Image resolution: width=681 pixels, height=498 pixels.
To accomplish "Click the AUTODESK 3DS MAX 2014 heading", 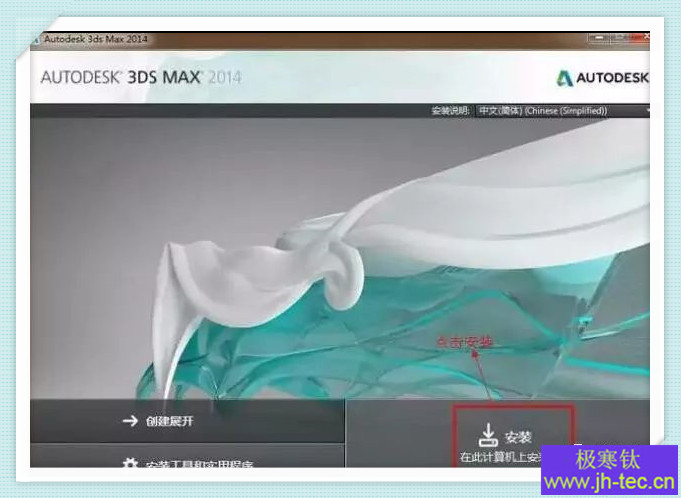I will [141, 78].
